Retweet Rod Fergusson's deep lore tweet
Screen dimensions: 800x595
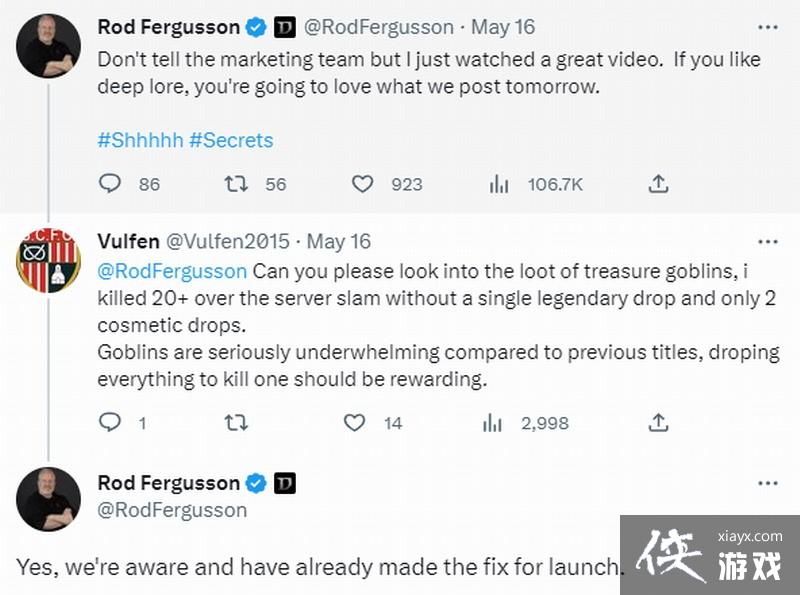click(236, 184)
